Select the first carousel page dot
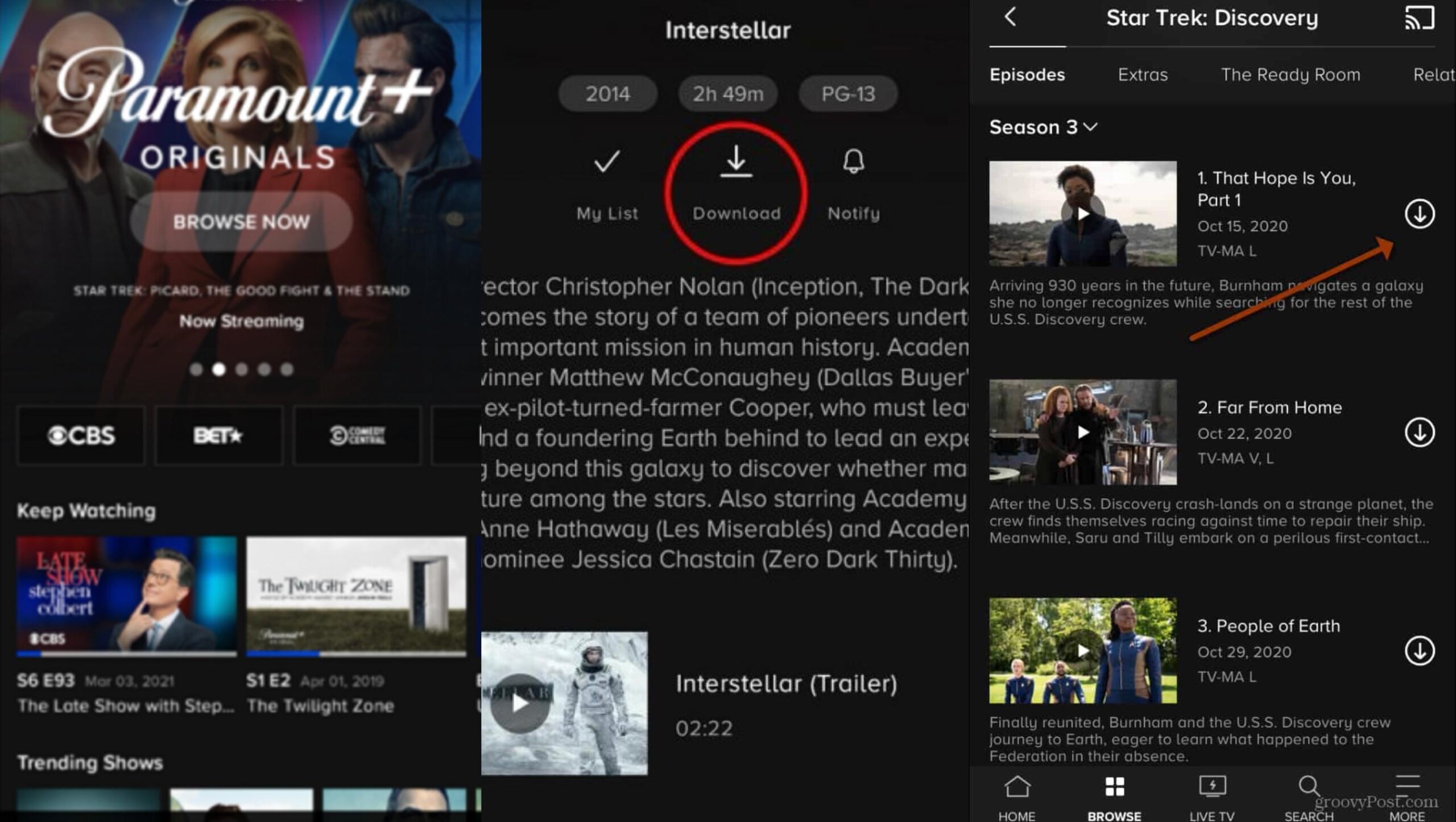 click(196, 370)
